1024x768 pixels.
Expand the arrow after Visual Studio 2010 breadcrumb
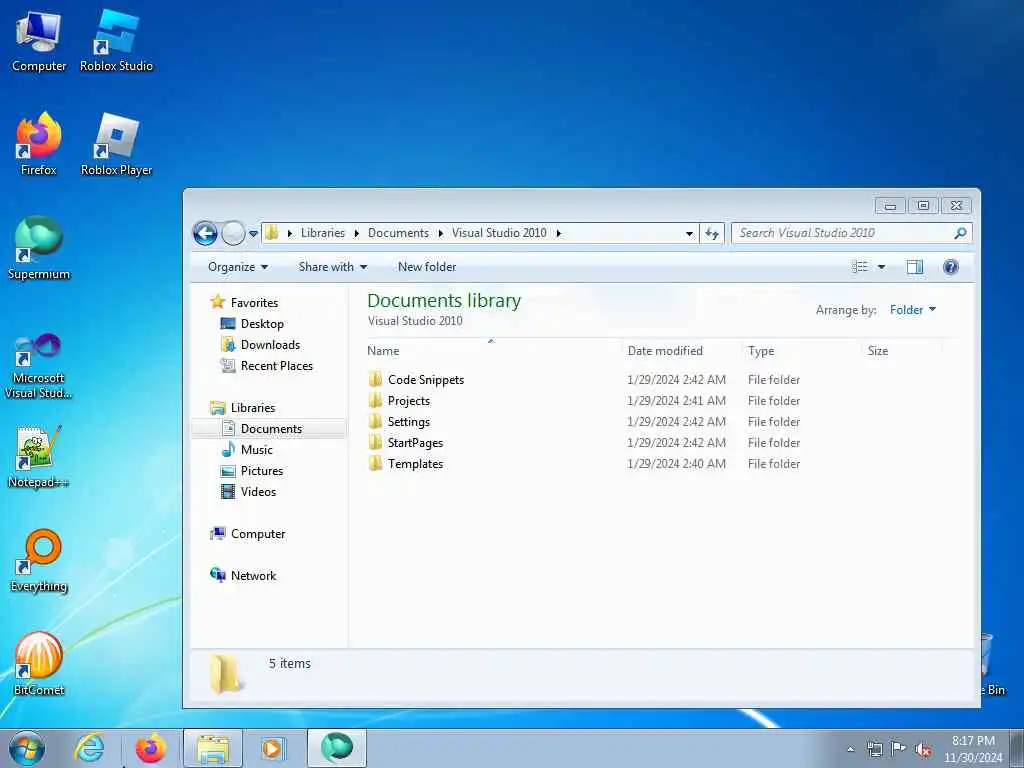[x=558, y=233]
